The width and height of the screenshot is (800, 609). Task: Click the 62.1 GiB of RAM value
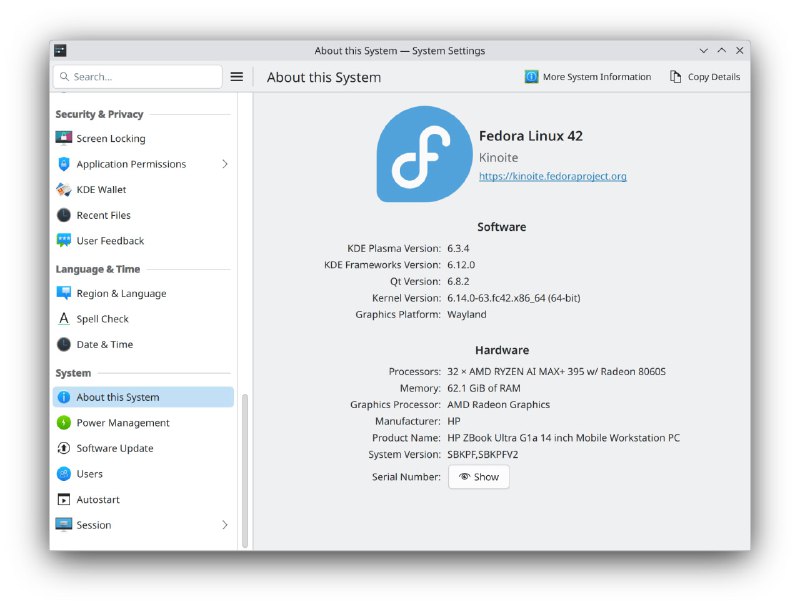pos(484,388)
